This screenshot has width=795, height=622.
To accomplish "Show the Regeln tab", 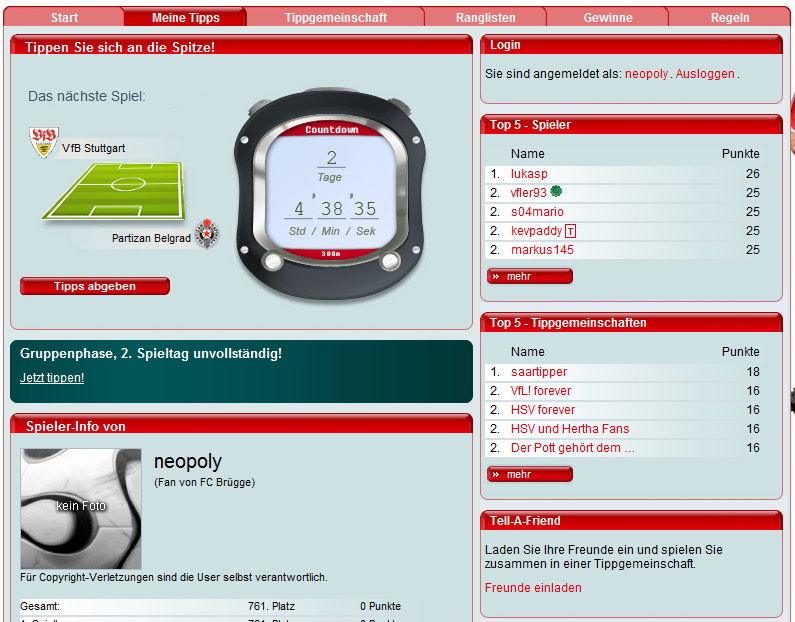I will (x=730, y=18).
